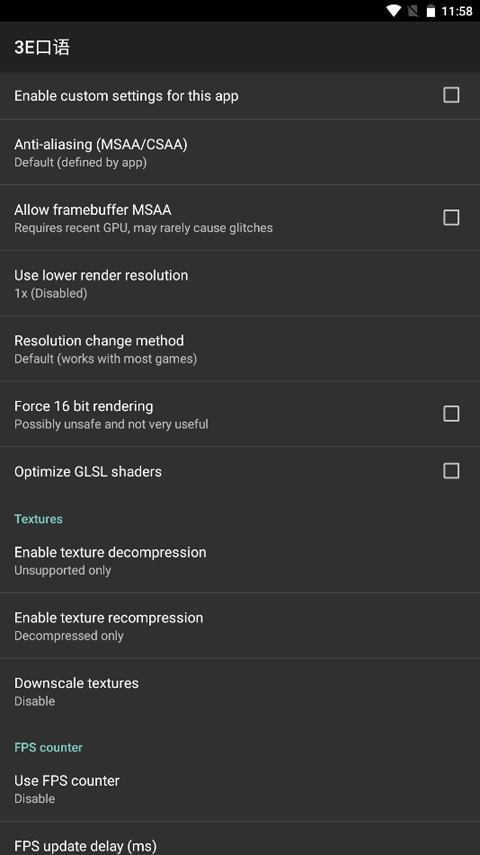The width and height of the screenshot is (480, 855).
Task: Open Use lower render resolution setting
Action: (240, 283)
